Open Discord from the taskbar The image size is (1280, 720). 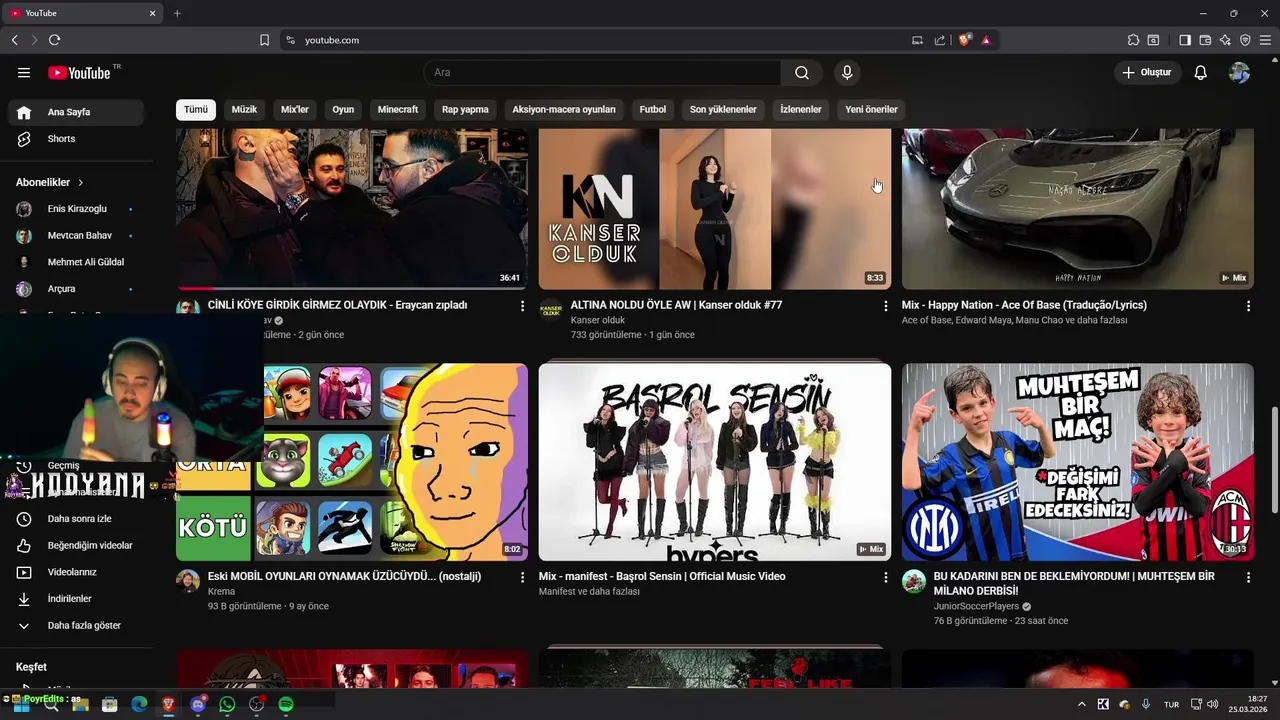198,704
